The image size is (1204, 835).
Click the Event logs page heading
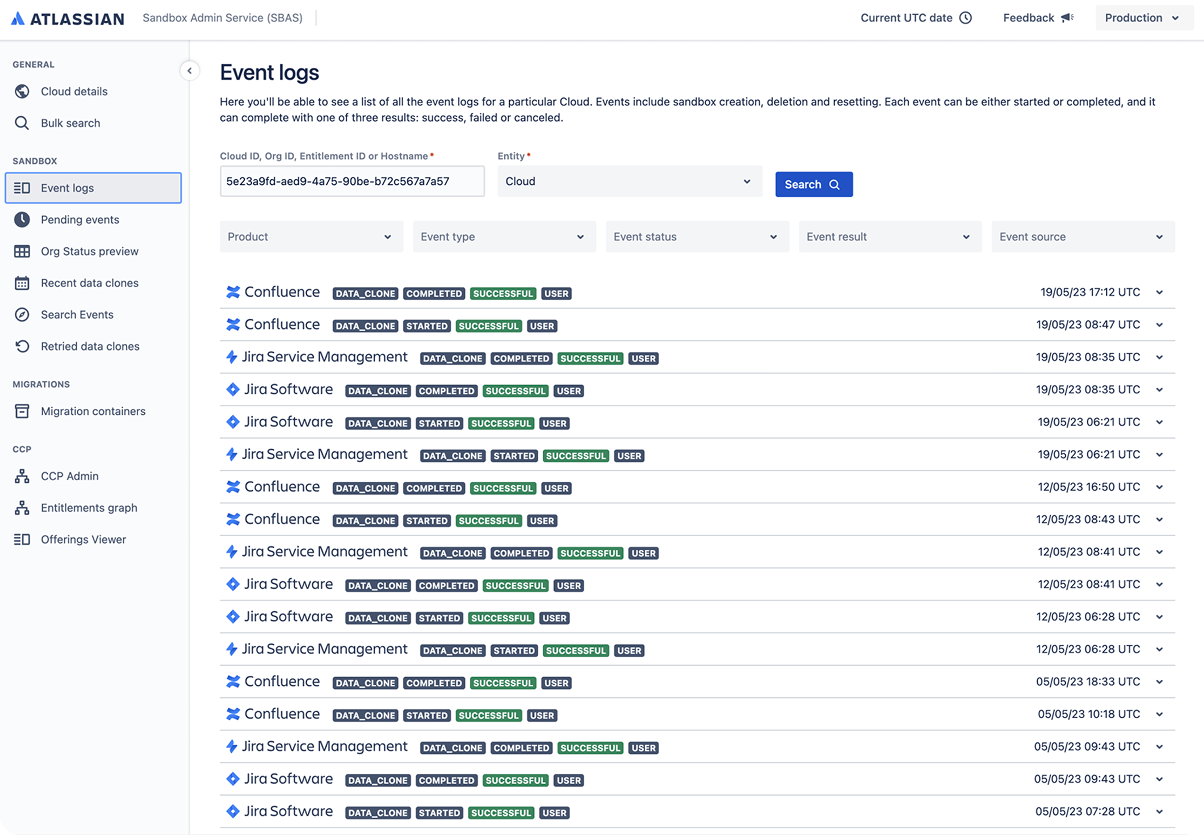click(x=270, y=72)
